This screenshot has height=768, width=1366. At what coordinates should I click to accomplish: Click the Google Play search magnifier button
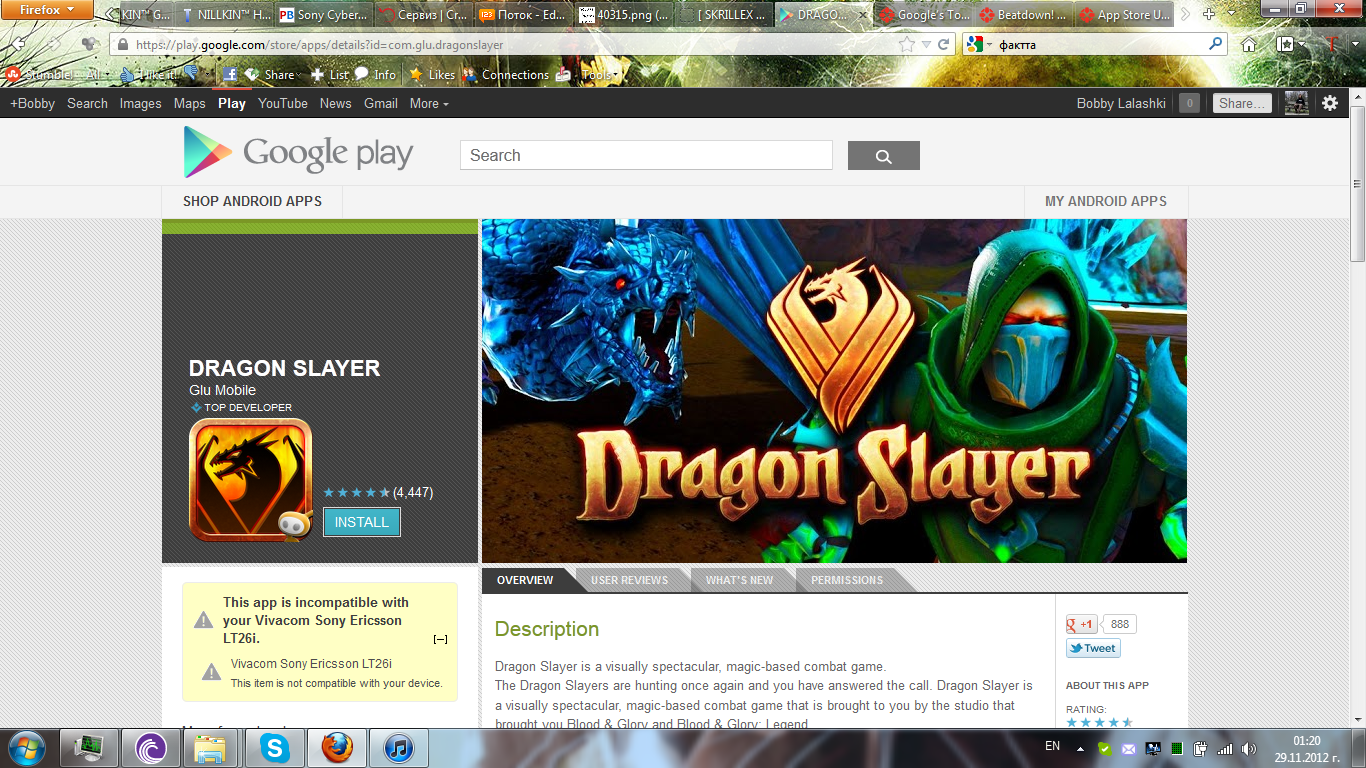coord(883,156)
